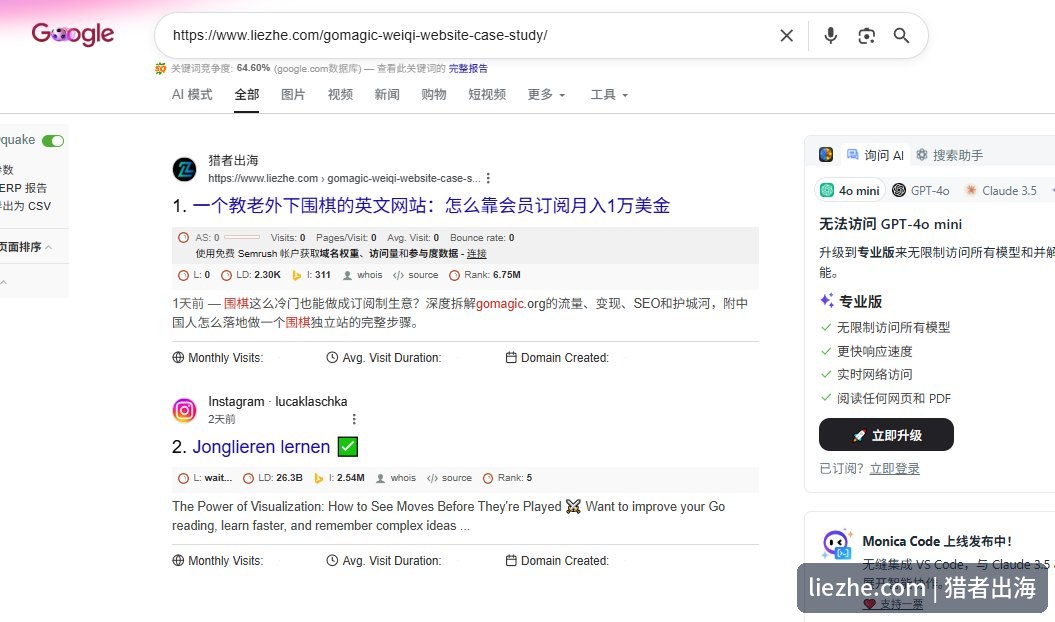Viewport: 1055px width, 622px height.
Task: Open the first result title about 围棋英文网站
Action: pyautogui.click(x=431, y=205)
